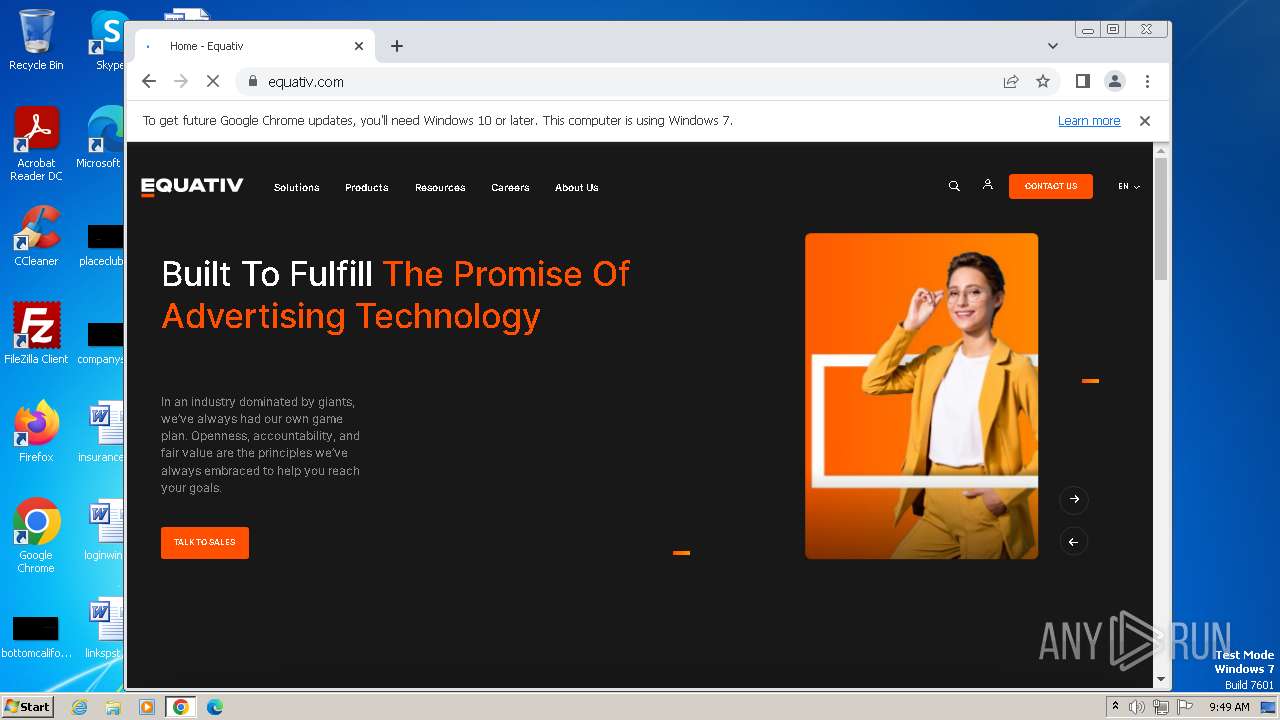The image size is (1280, 720).
Task: Click the site lock icon
Action: [x=252, y=82]
